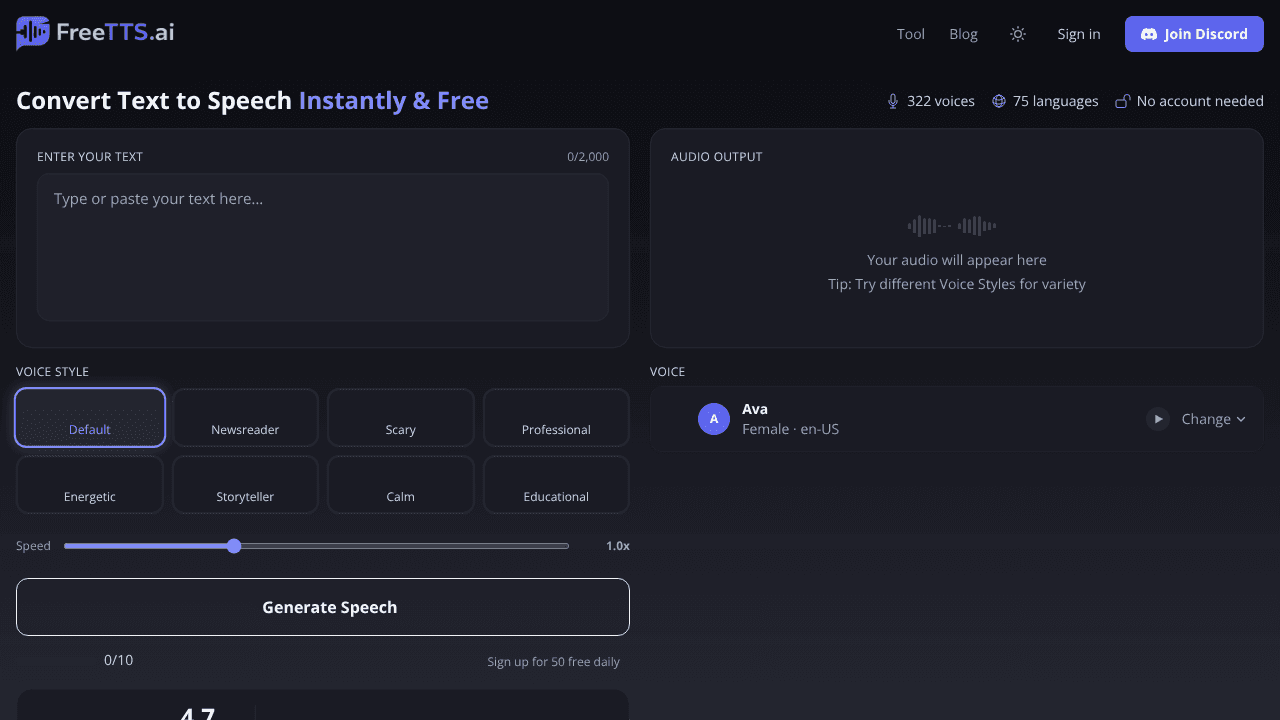Click the Discord icon in Join button
Image resolution: width=1280 pixels, height=720 pixels.
[1149, 34]
